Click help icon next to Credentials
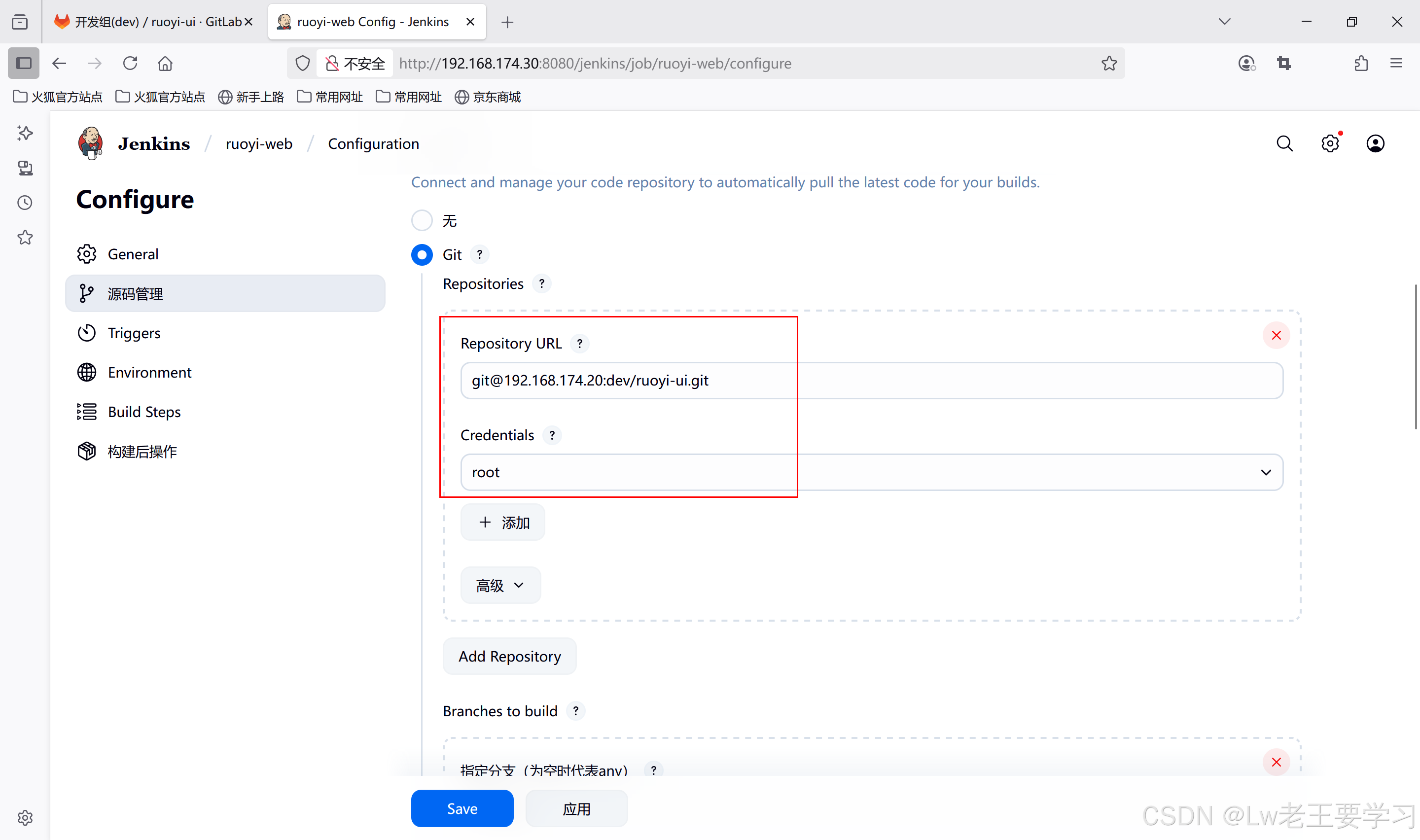 552,435
